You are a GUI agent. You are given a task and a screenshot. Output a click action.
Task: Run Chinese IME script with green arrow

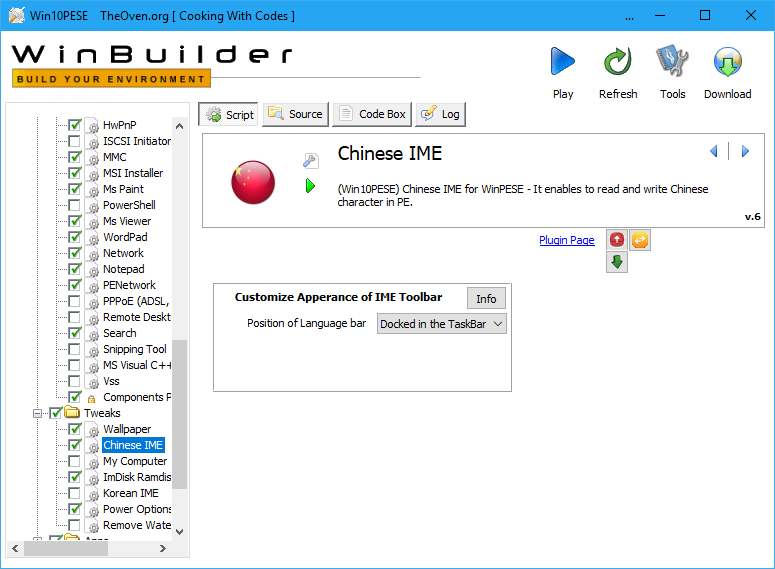310,186
